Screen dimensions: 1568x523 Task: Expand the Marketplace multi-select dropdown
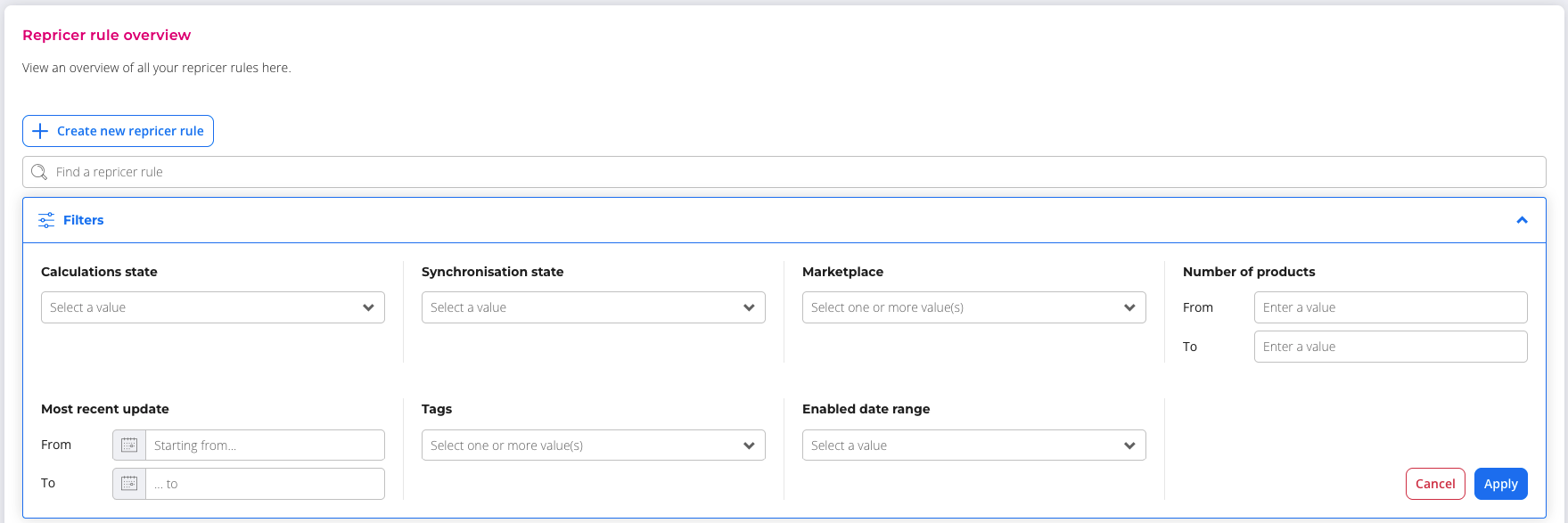(x=973, y=307)
